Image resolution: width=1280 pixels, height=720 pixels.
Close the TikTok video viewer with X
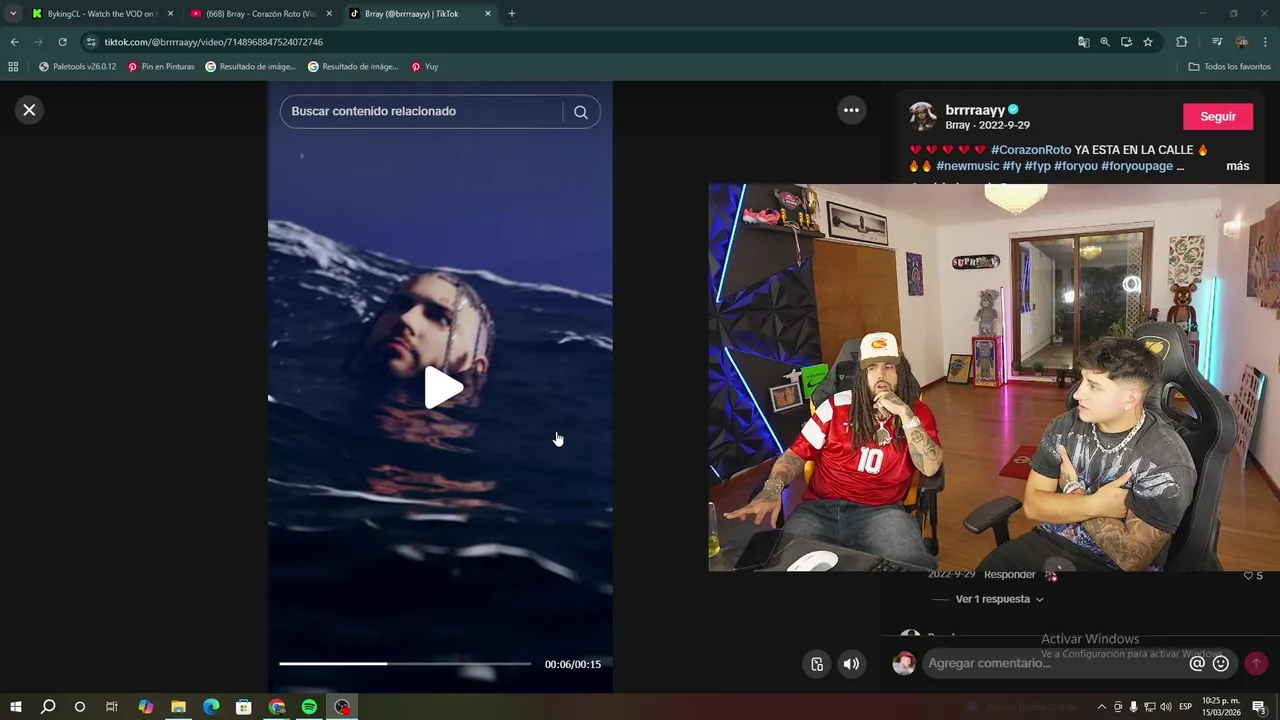[x=29, y=110]
